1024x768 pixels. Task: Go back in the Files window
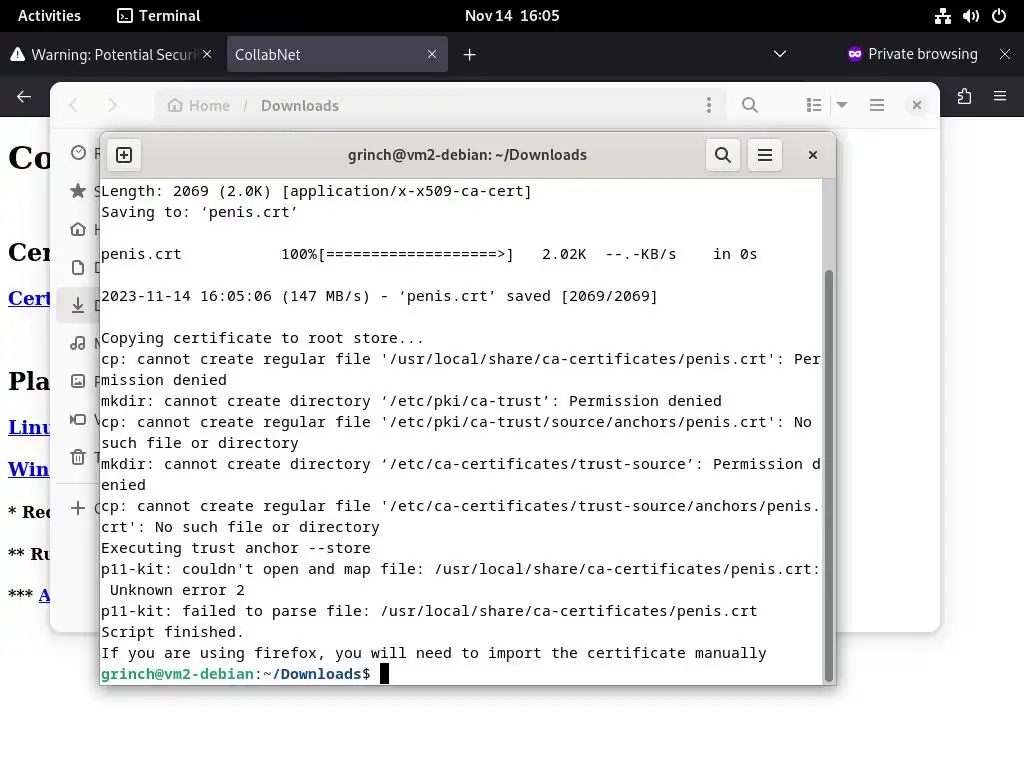(x=74, y=105)
